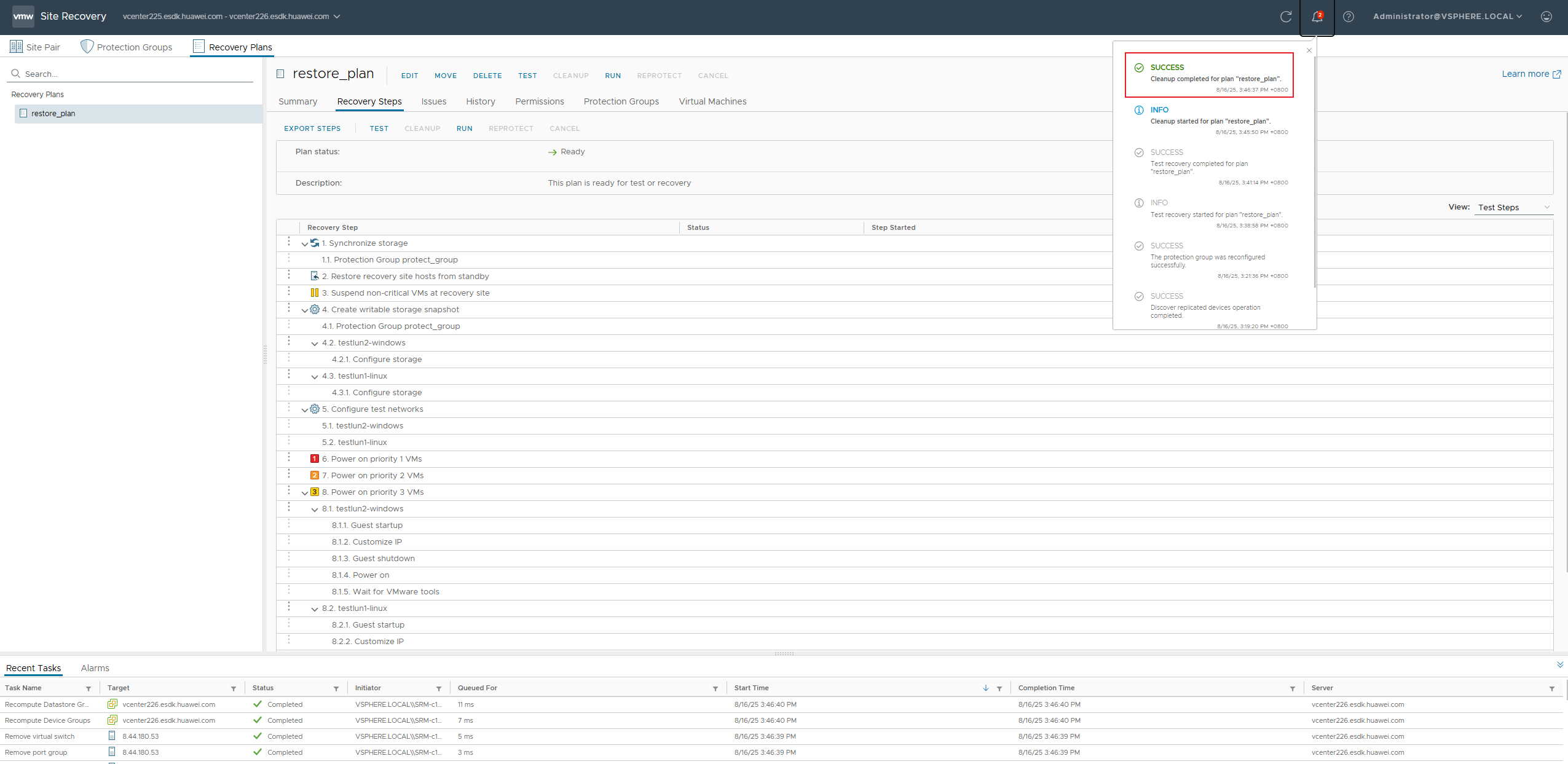This screenshot has height=764, width=1568.
Task: Collapse step 1 Synchronize storage
Action: [305, 244]
